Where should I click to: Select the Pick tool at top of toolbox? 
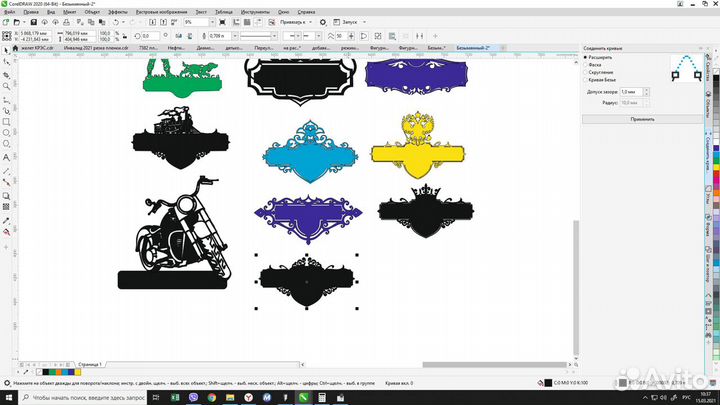coord(7,48)
